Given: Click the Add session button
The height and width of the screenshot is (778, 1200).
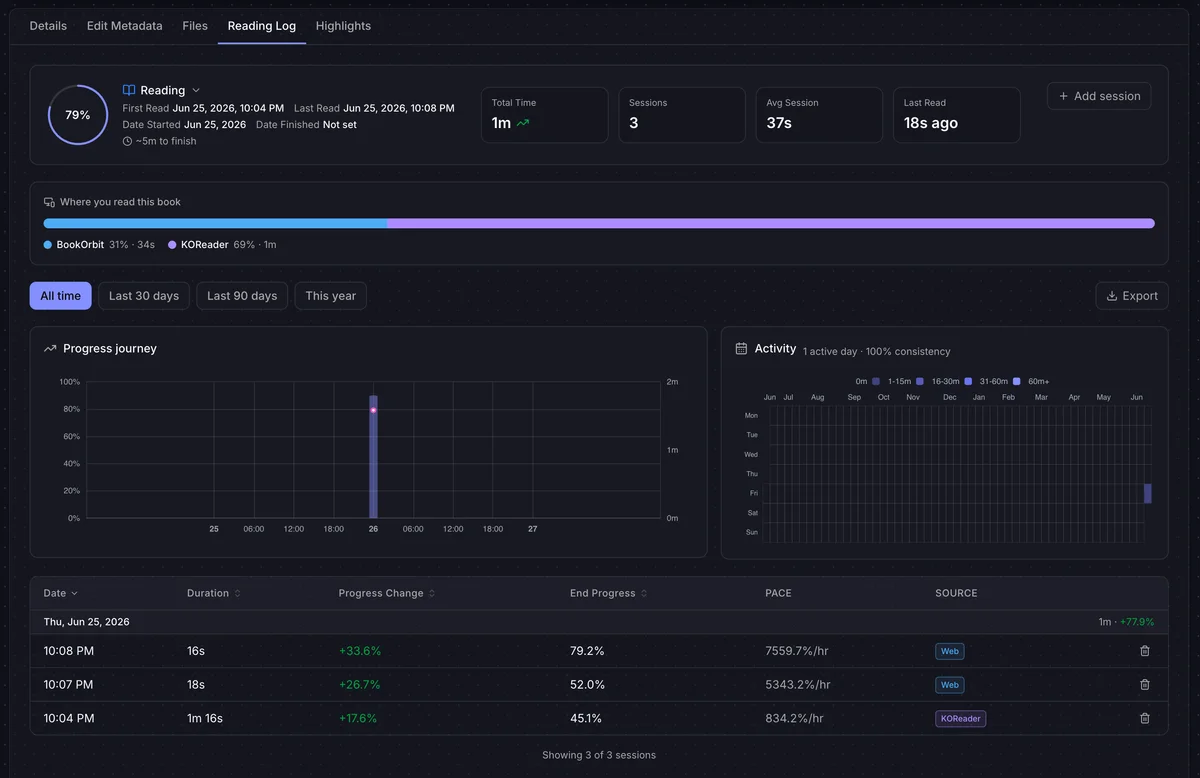Looking at the screenshot, I should [x=1099, y=96].
